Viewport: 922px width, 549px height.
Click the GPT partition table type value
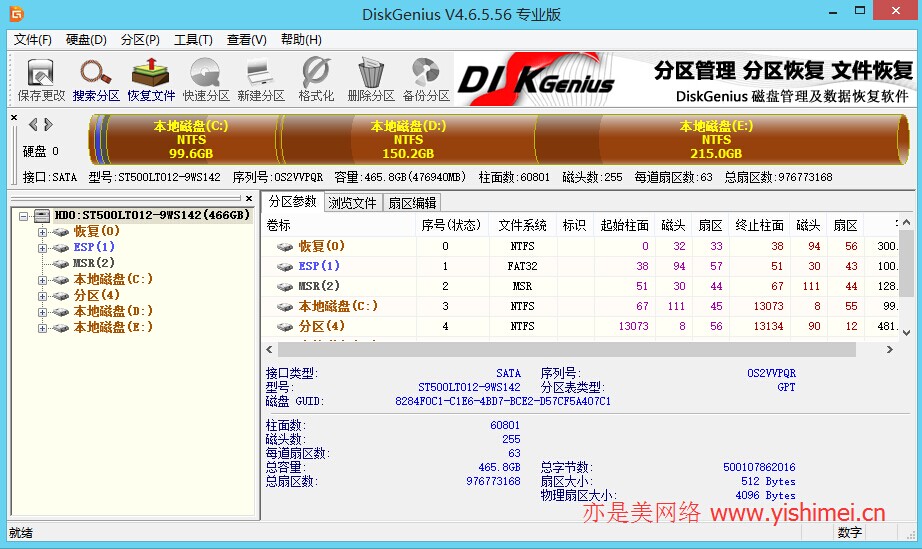[x=786, y=387]
